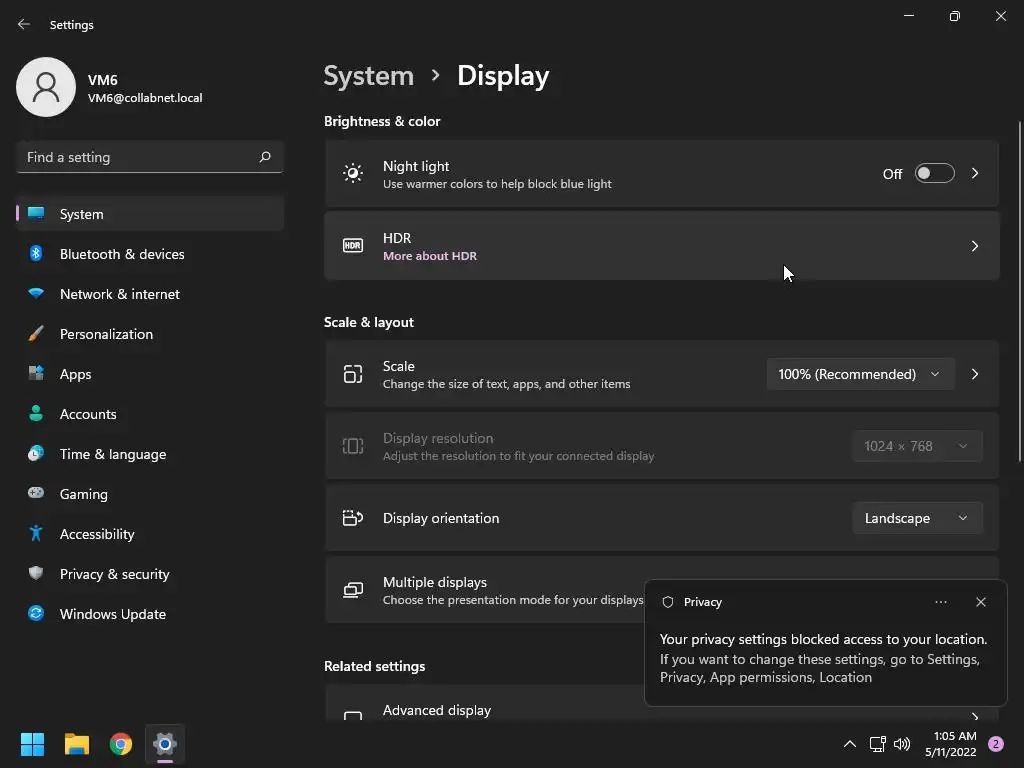Show hidden system tray icons
The width and height of the screenshot is (1024, 768).
point(850,744)
